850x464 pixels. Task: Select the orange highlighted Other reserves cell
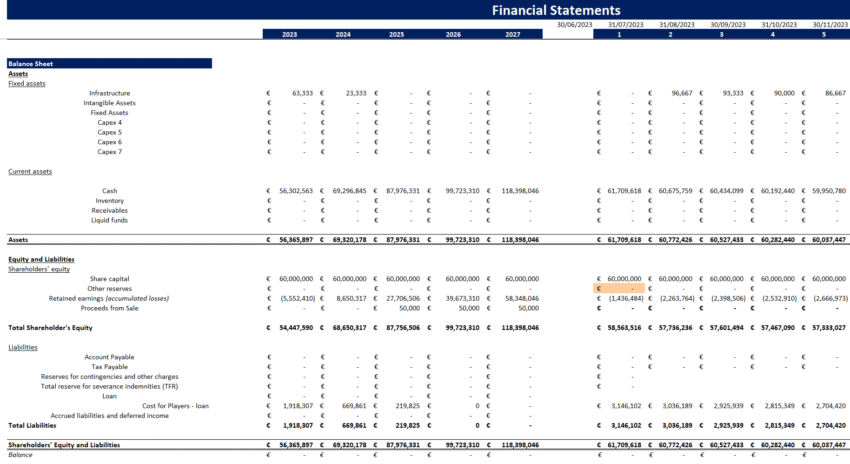coord(619,288)
